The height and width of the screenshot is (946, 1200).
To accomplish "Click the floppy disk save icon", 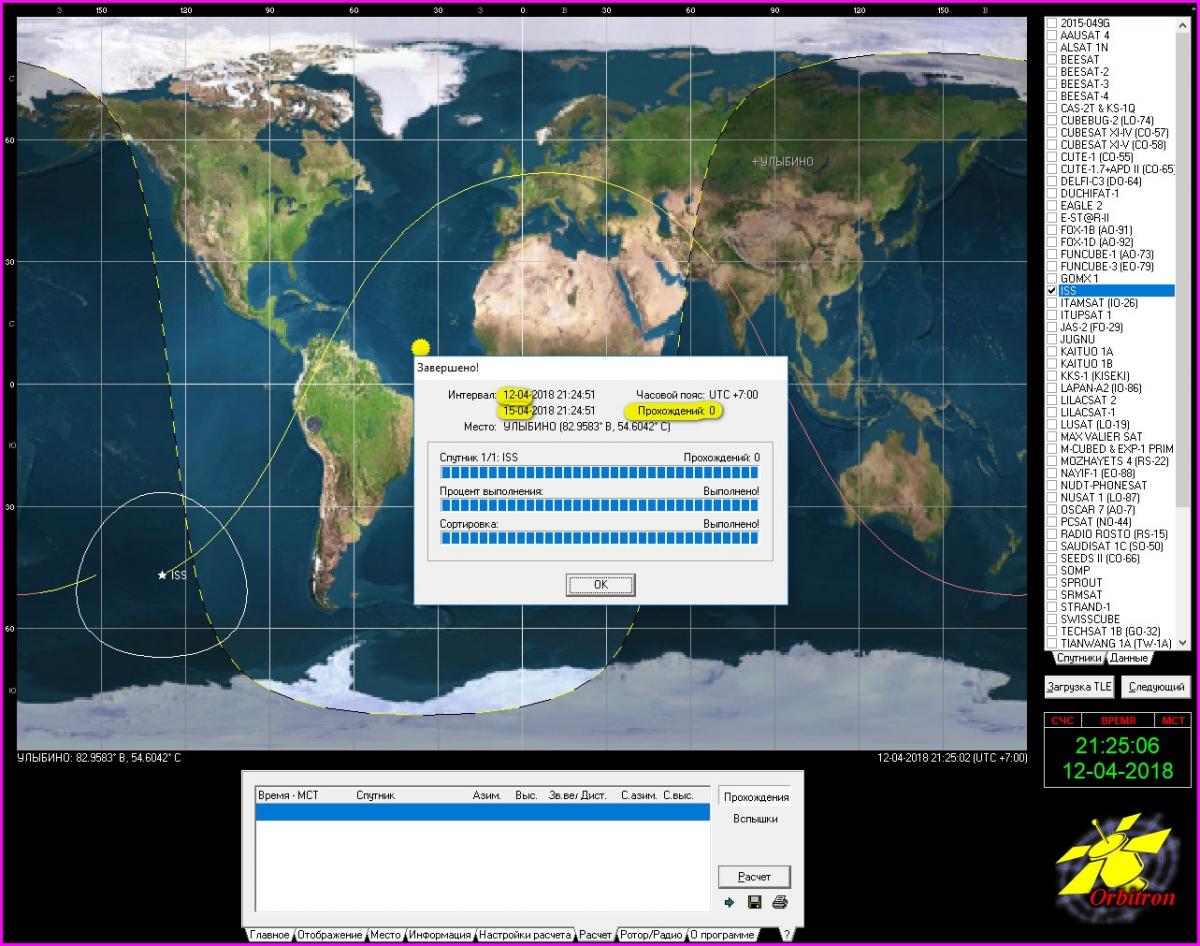I will (x=755, y=902).
